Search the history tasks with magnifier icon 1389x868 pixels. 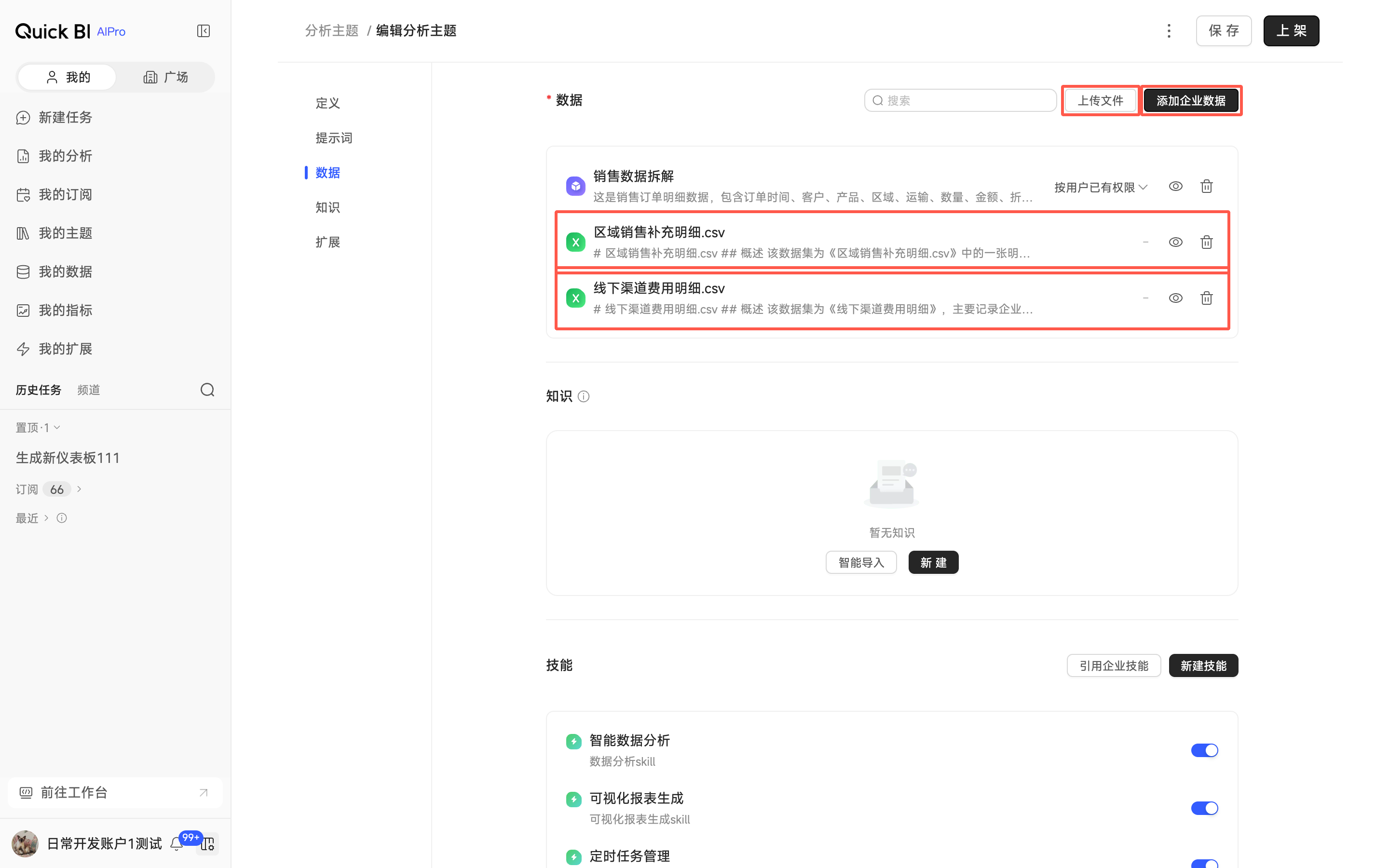[207, 390]
